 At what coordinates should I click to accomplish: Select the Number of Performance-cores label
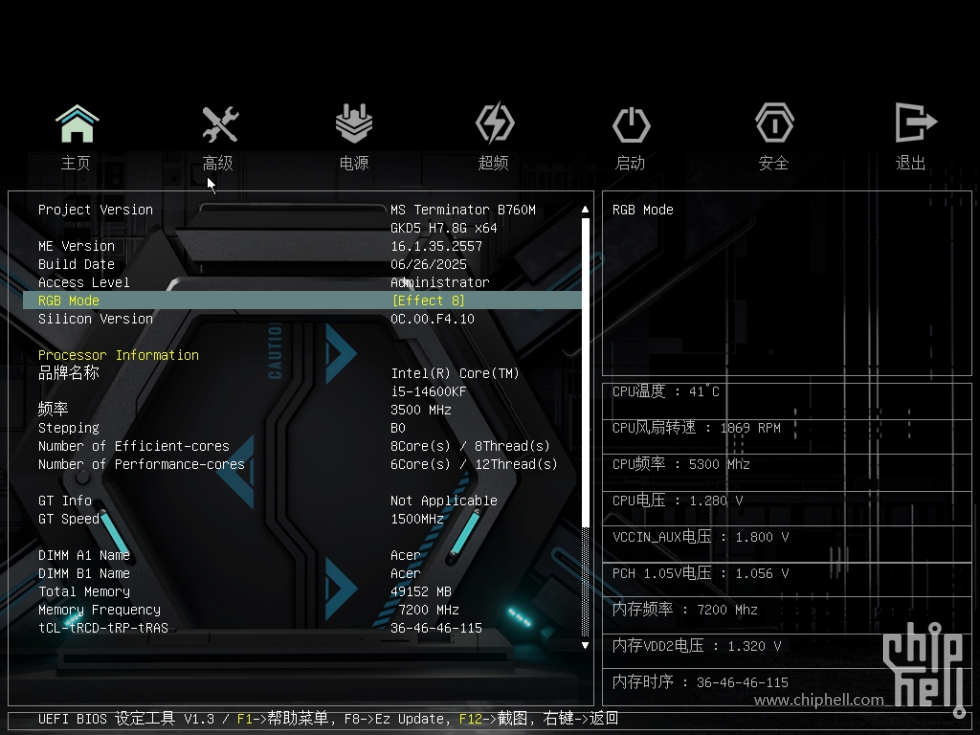141,464
